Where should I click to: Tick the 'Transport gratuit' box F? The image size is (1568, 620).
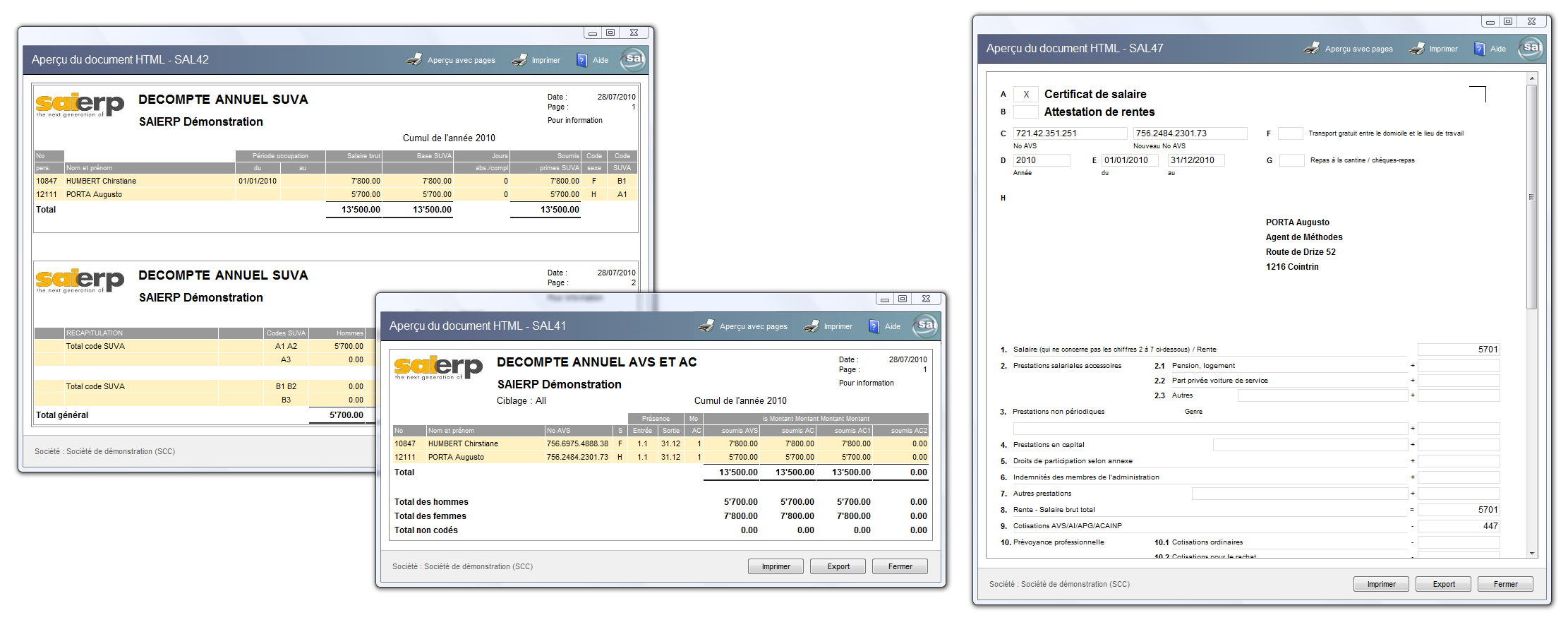point(1290,133)
